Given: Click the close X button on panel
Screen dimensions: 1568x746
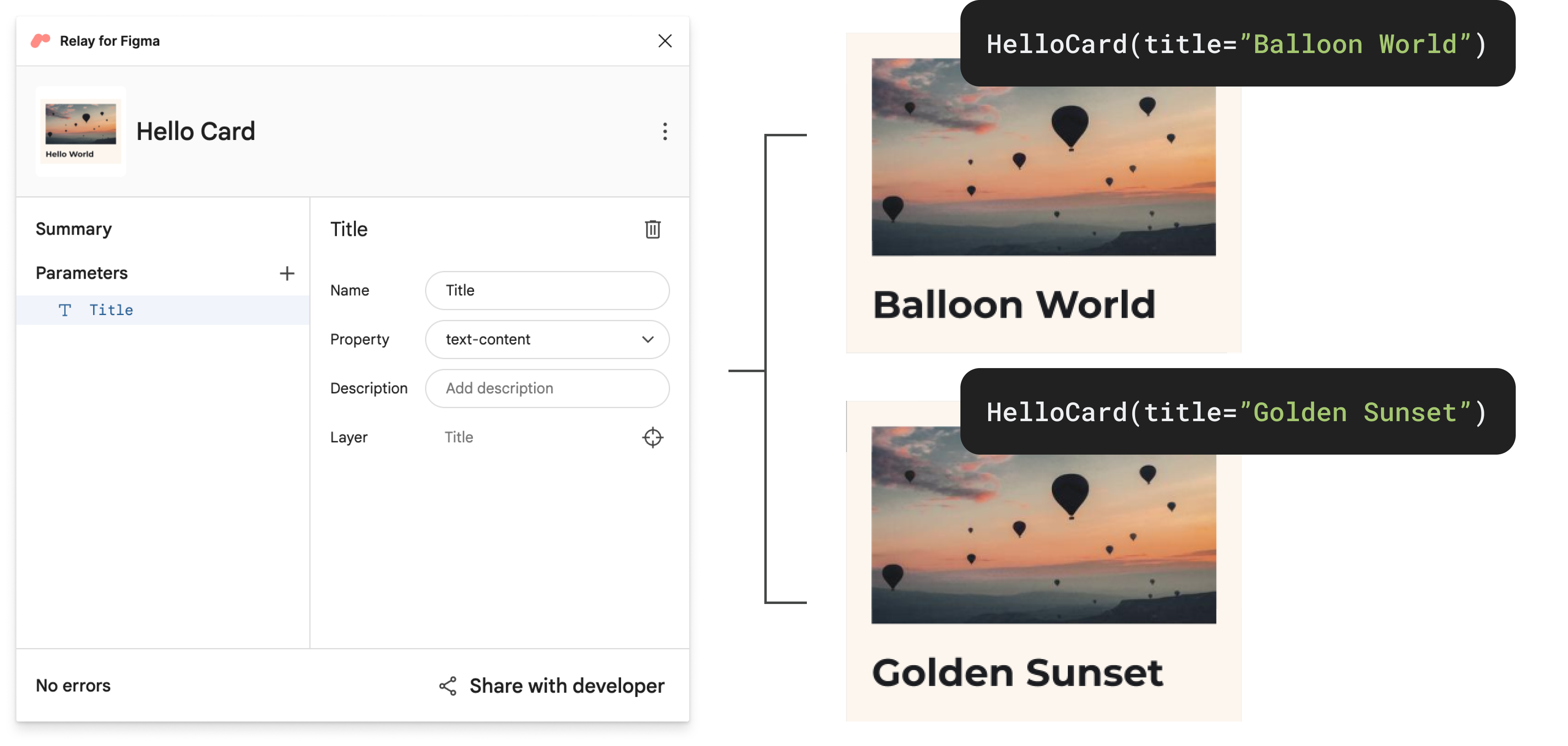Looking at the screenshot, I should pos(663,40).
